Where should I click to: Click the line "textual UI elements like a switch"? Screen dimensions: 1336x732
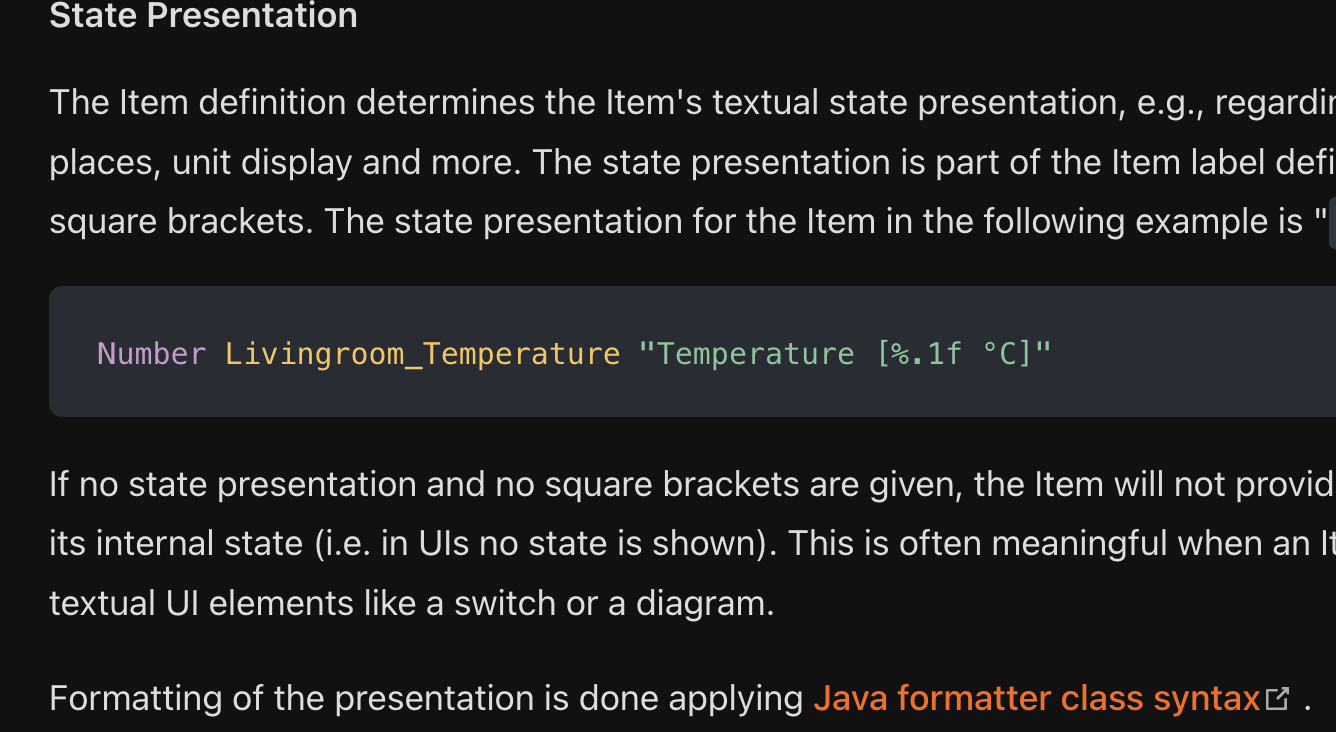(x=412, y=603)
